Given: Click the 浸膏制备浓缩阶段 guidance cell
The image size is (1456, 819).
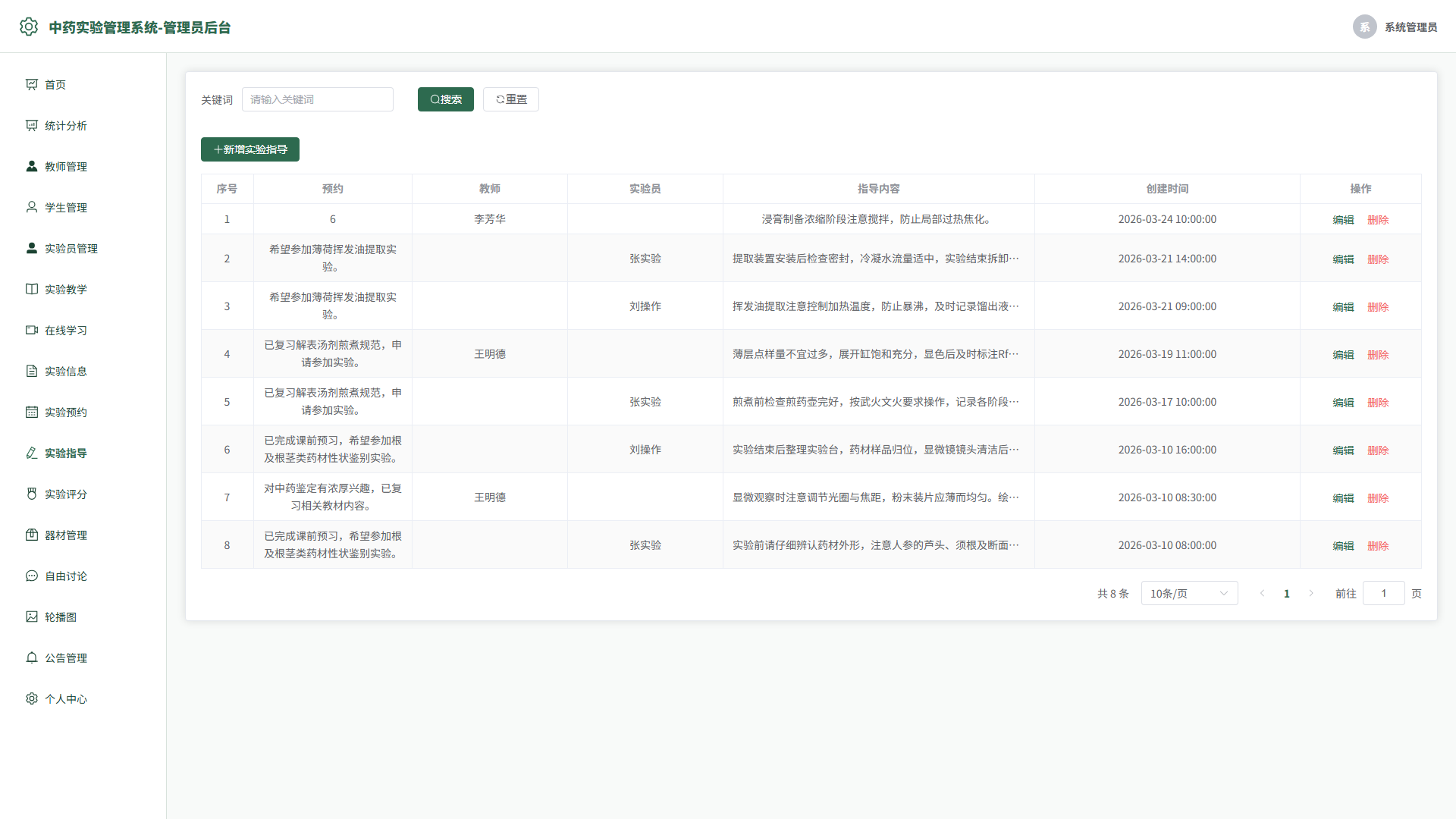Looking at the screenshot, I should click(878, 219).
